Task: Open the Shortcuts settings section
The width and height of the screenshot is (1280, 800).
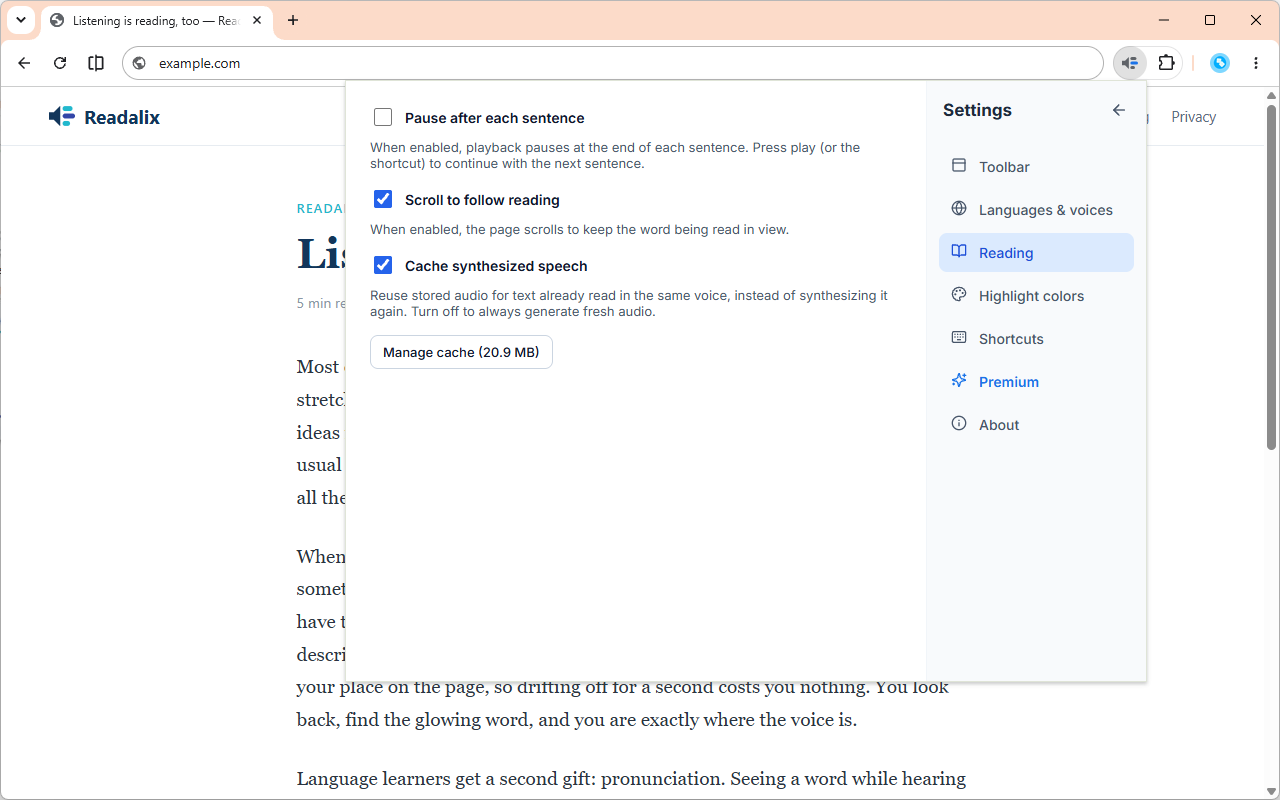Action: coord(1036,339)
